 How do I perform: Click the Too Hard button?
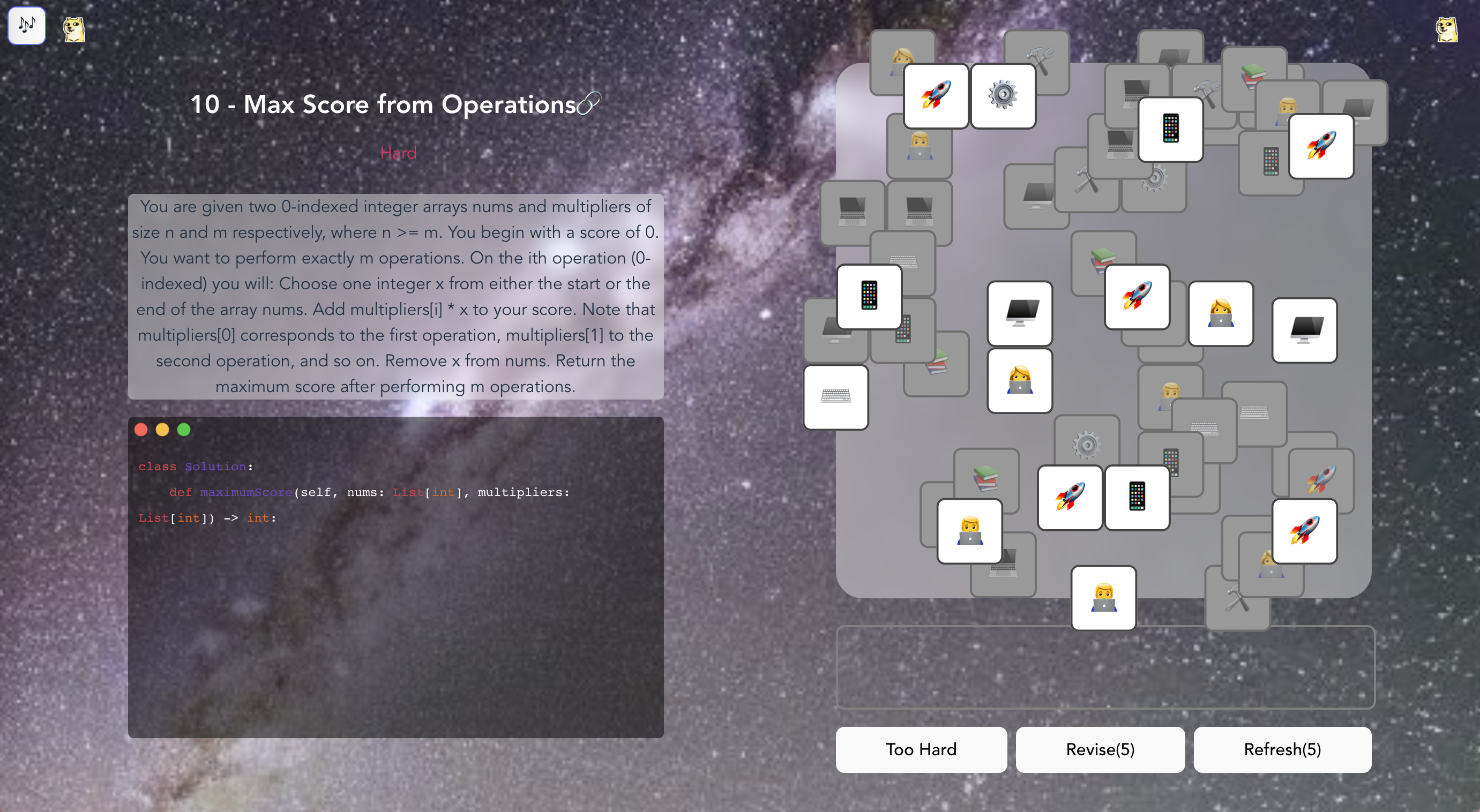pos(921,749)
